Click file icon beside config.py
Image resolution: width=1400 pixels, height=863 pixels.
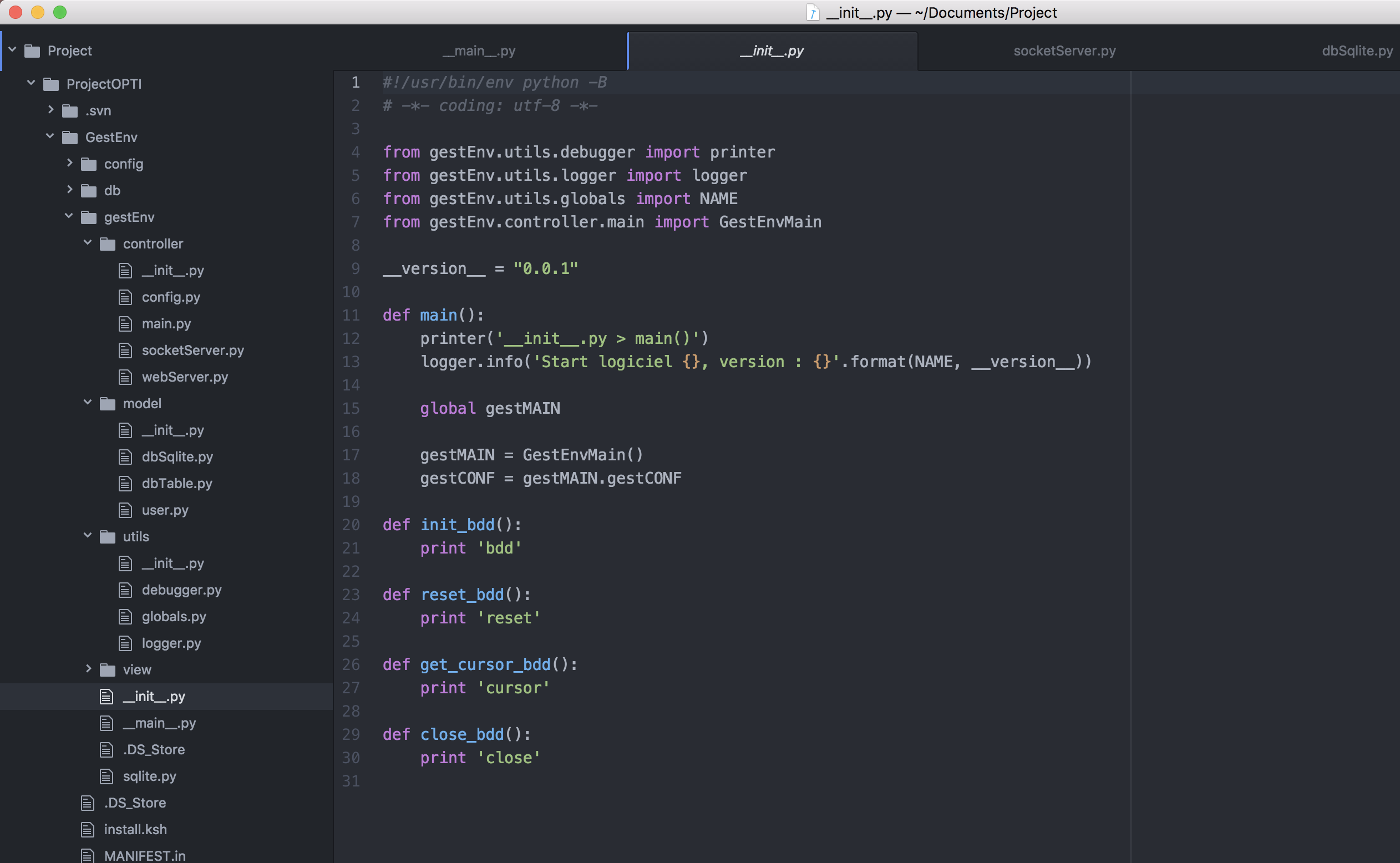pyautogui.click(x=125, y=297)
